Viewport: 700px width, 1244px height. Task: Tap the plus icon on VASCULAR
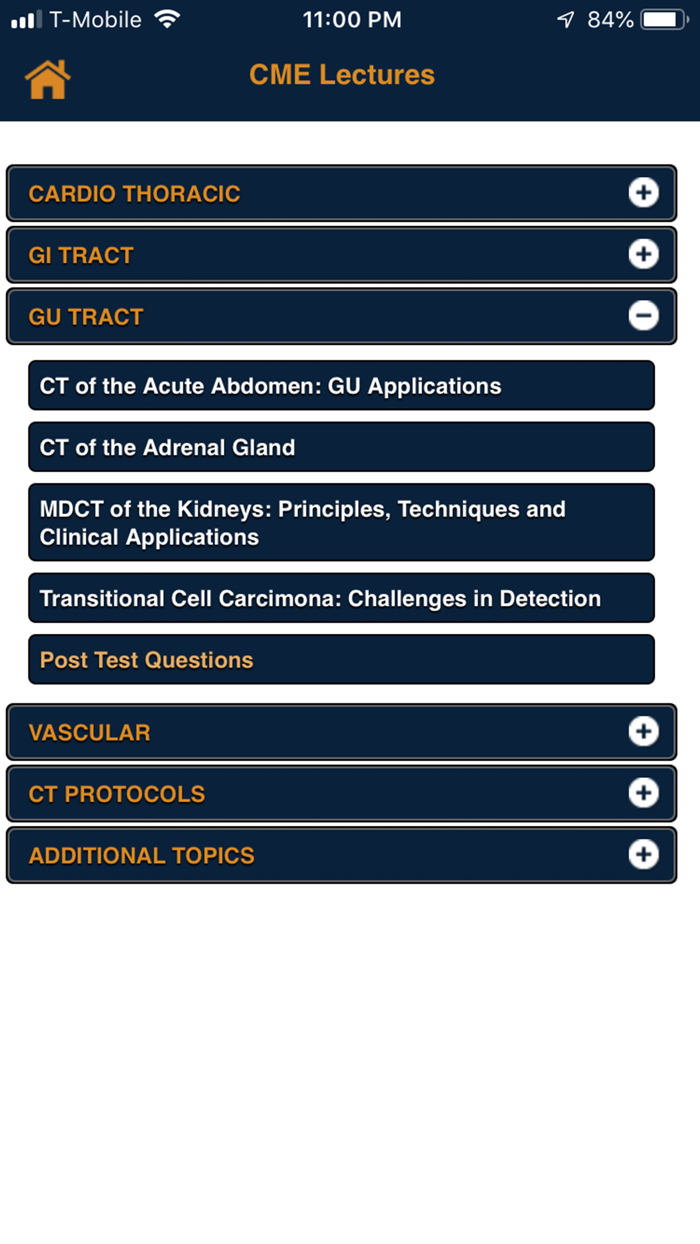point(644,731)
